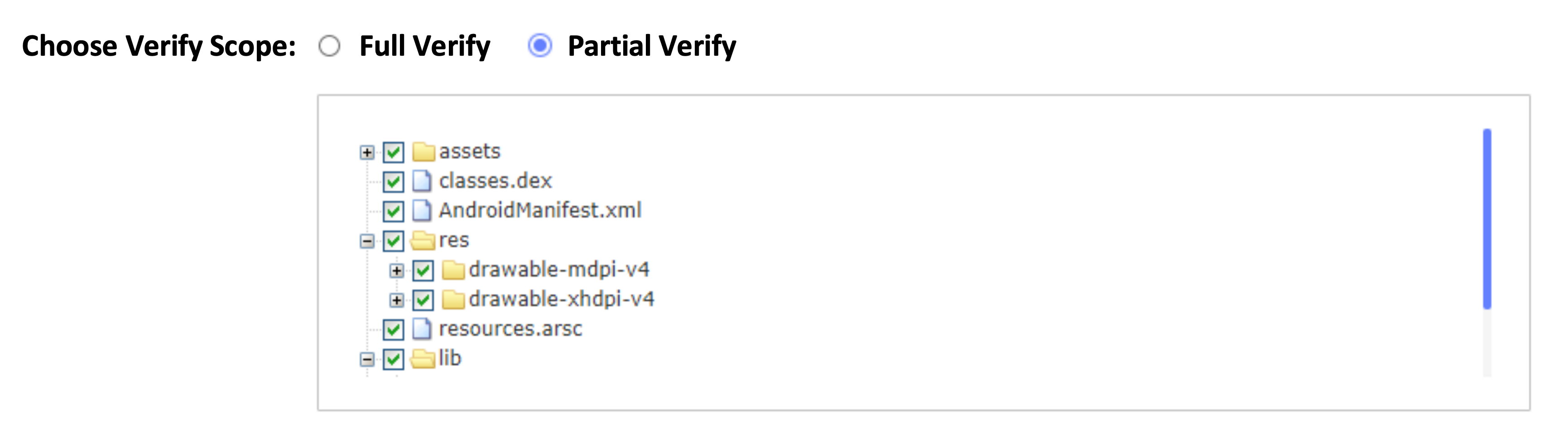1568x442 pixels.
Task: Click the classes.dex file icon
Action: pos(422,181)
